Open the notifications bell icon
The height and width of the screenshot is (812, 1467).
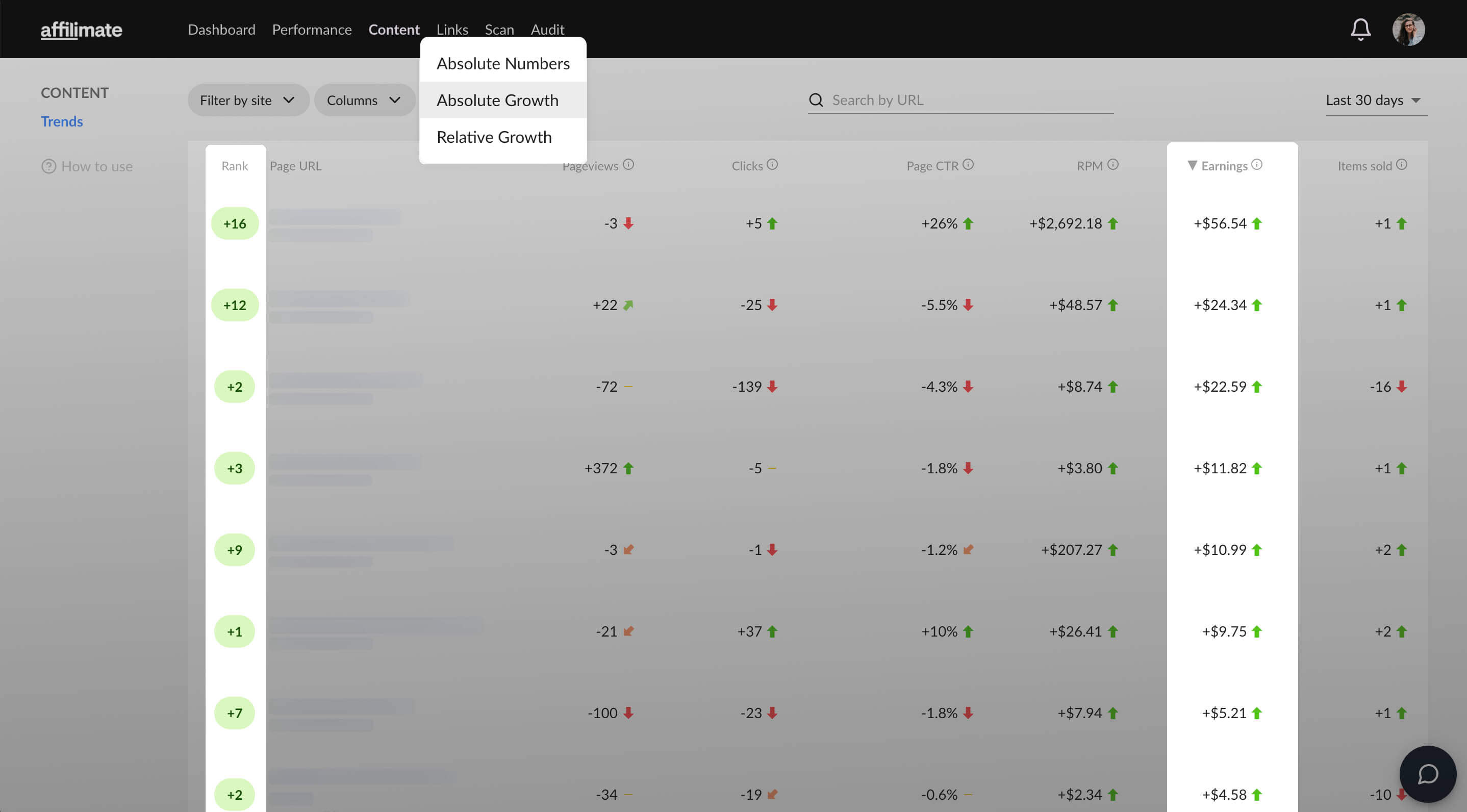click(1362, 28)
